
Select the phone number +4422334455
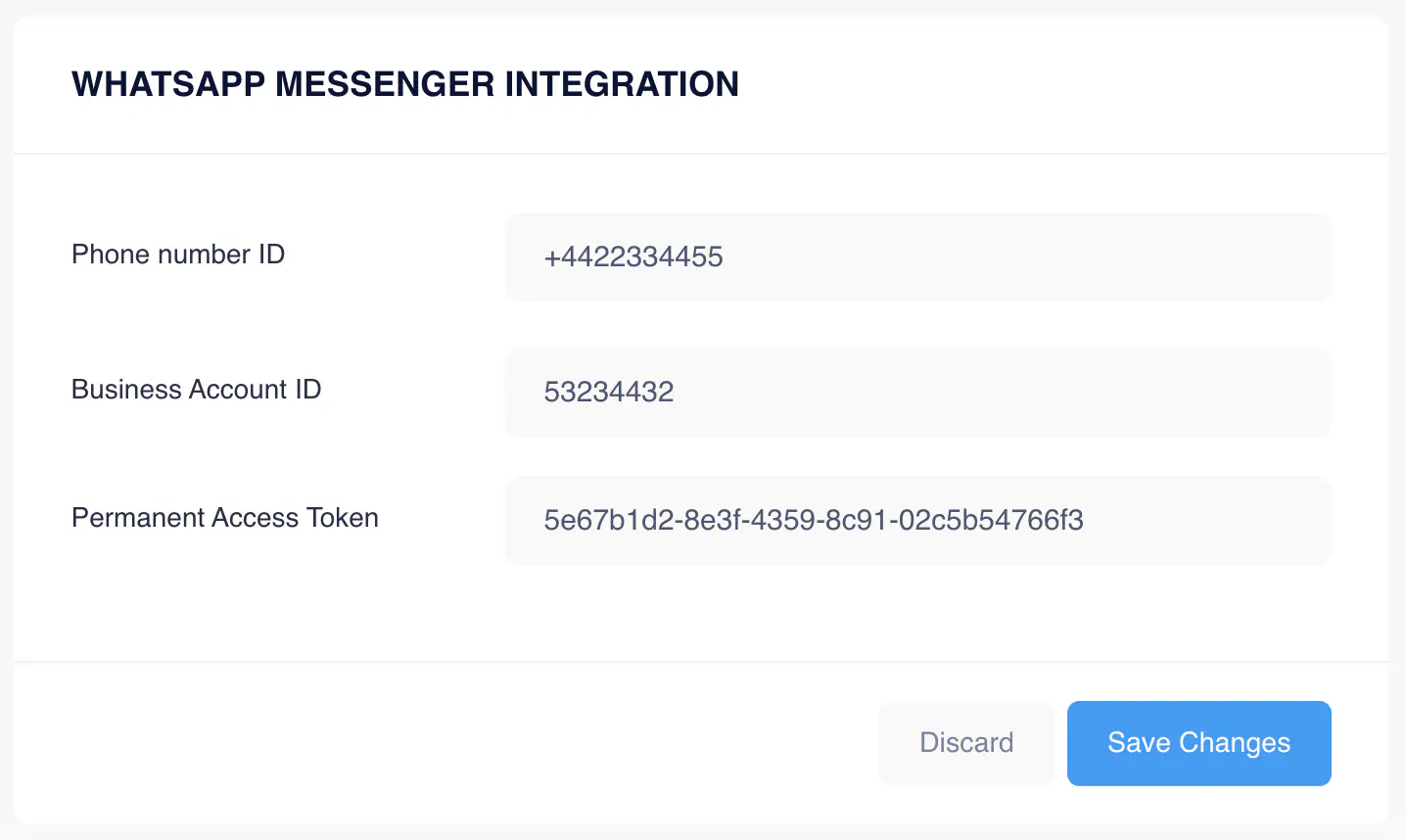click(633, 257)
